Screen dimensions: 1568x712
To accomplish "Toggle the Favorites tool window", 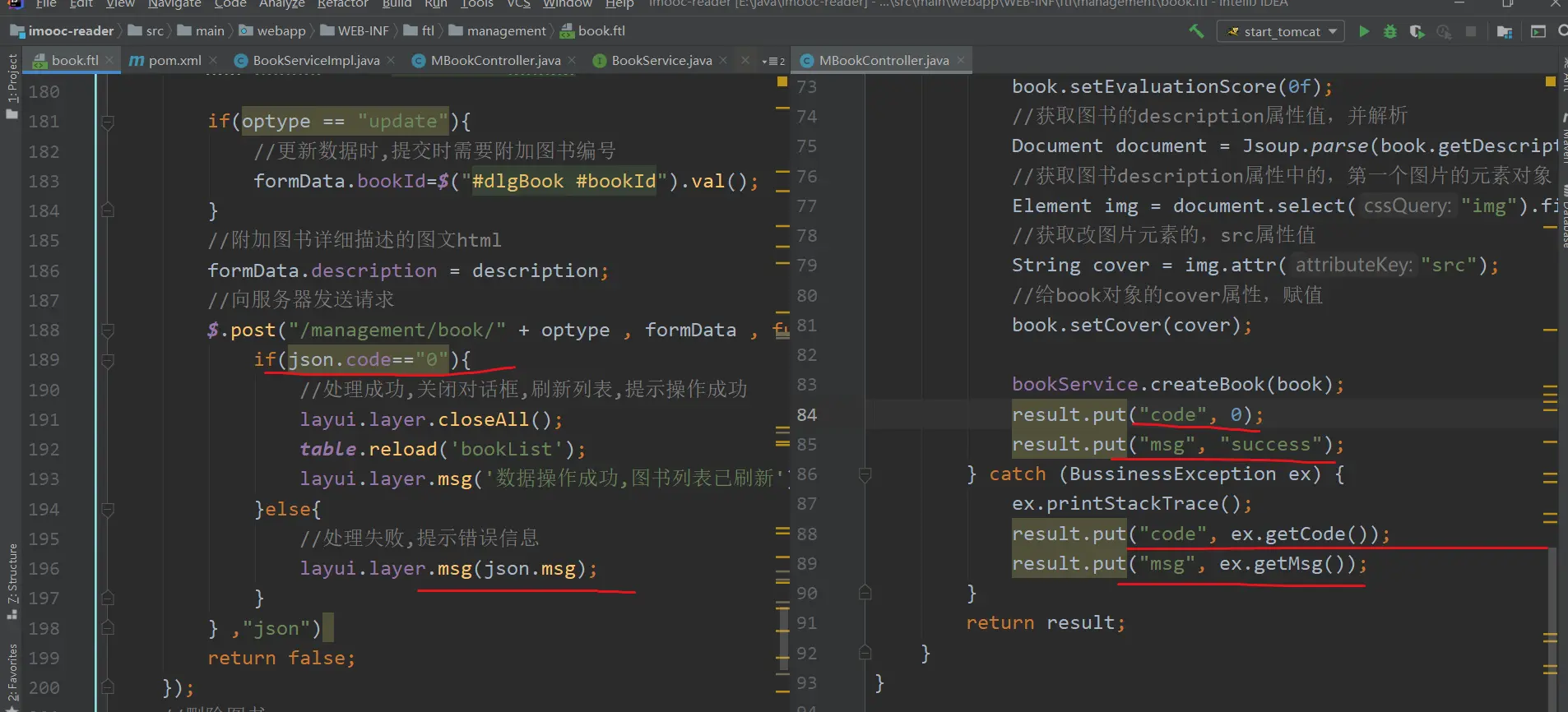I will (x=12, y=674).
